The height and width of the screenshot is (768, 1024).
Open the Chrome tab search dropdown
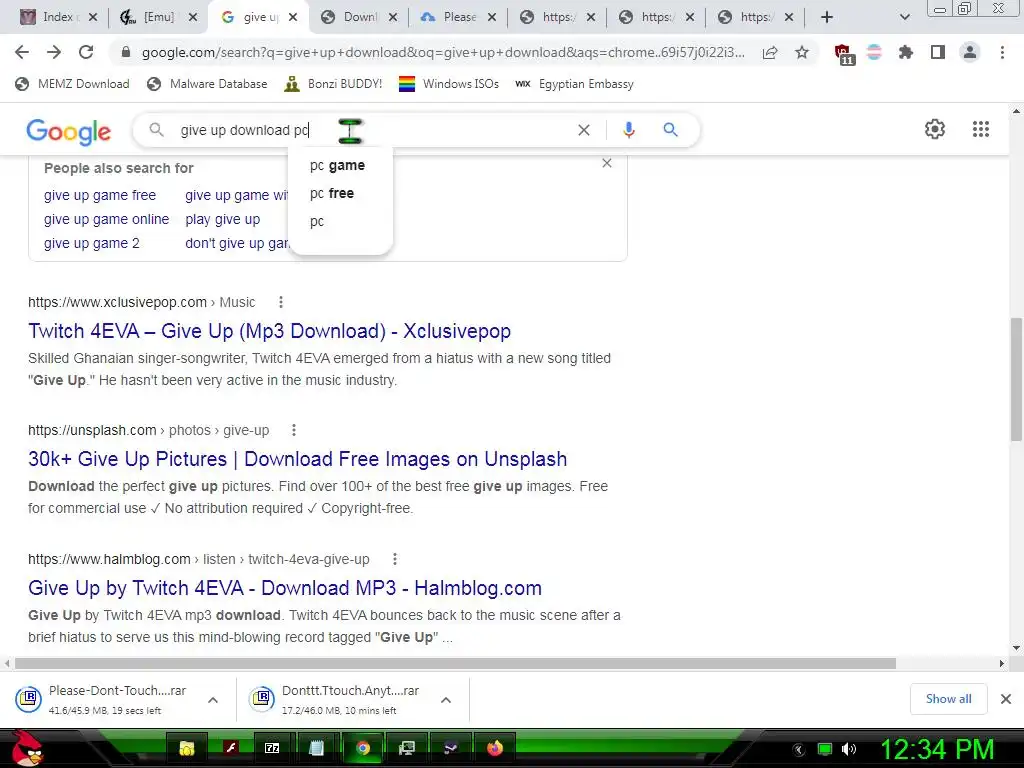904,17
